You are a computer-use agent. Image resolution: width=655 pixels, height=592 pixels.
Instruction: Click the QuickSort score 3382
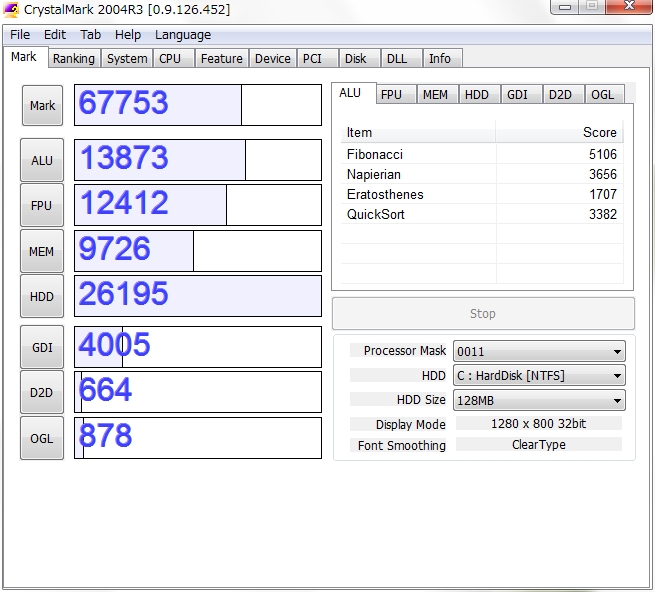tap(603, 214)
